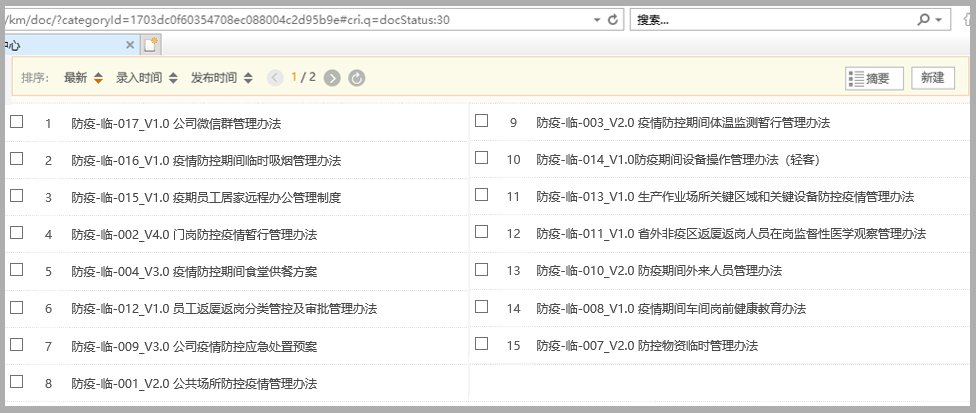
Task: Click the search magnifier icon
Action: 923,20
